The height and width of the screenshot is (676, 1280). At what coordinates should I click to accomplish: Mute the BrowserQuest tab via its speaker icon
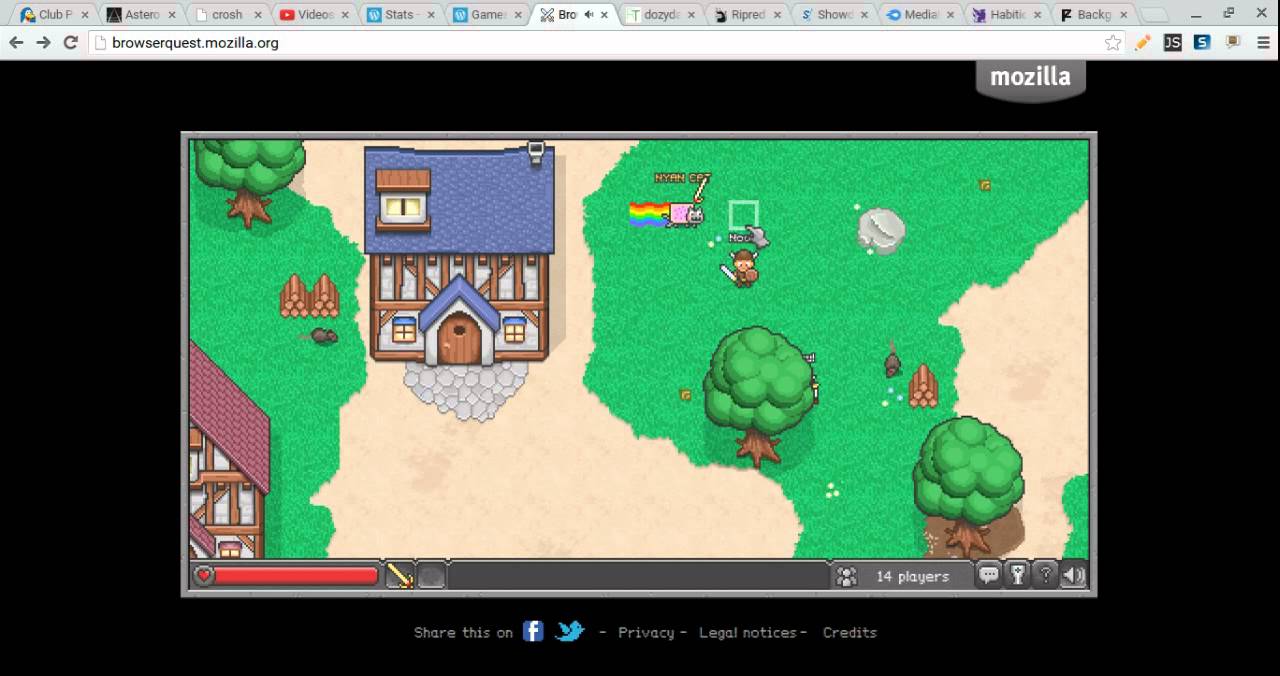click(588, 15)
